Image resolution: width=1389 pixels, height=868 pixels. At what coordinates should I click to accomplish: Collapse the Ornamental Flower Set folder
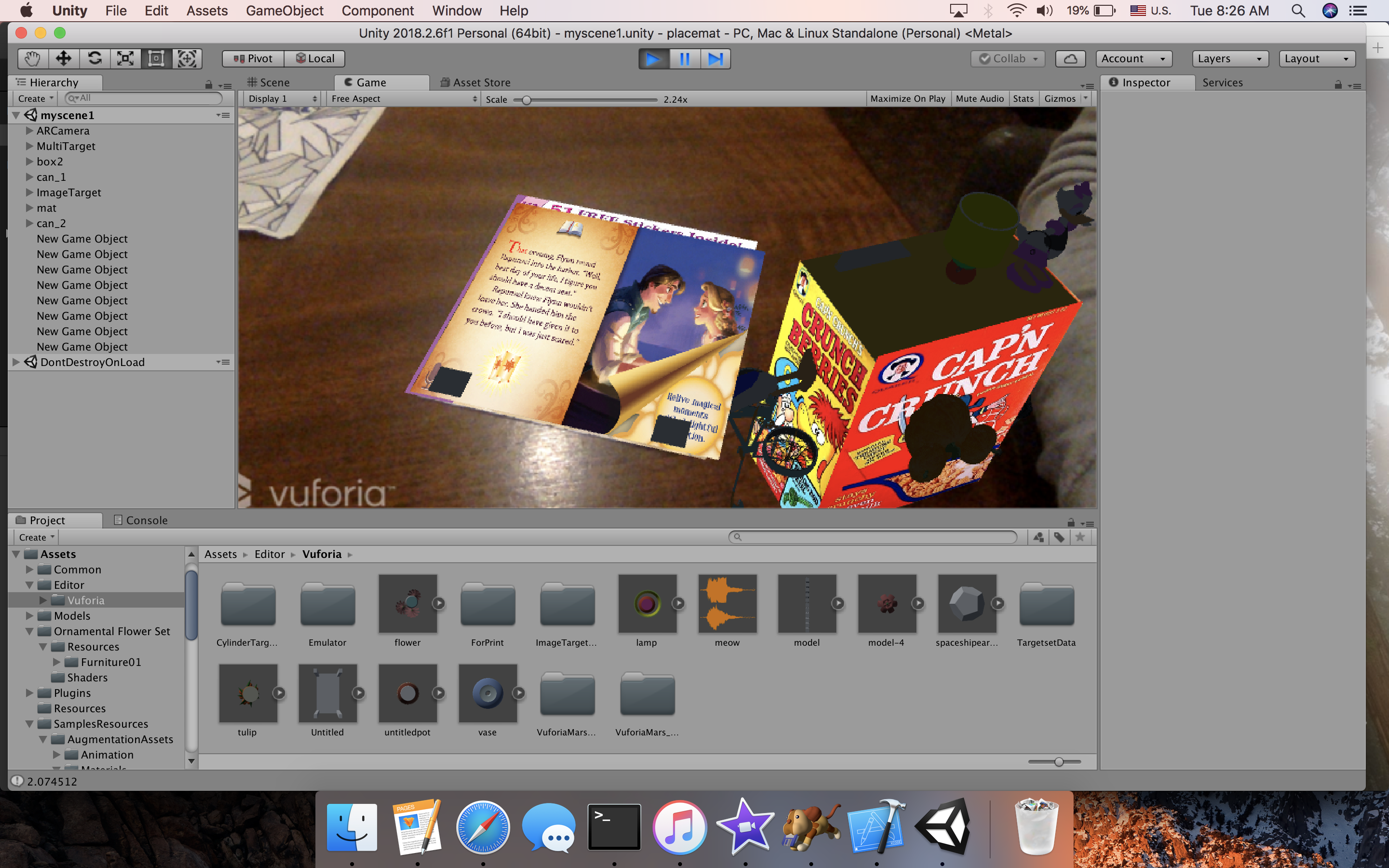click(x=29, y=632)
